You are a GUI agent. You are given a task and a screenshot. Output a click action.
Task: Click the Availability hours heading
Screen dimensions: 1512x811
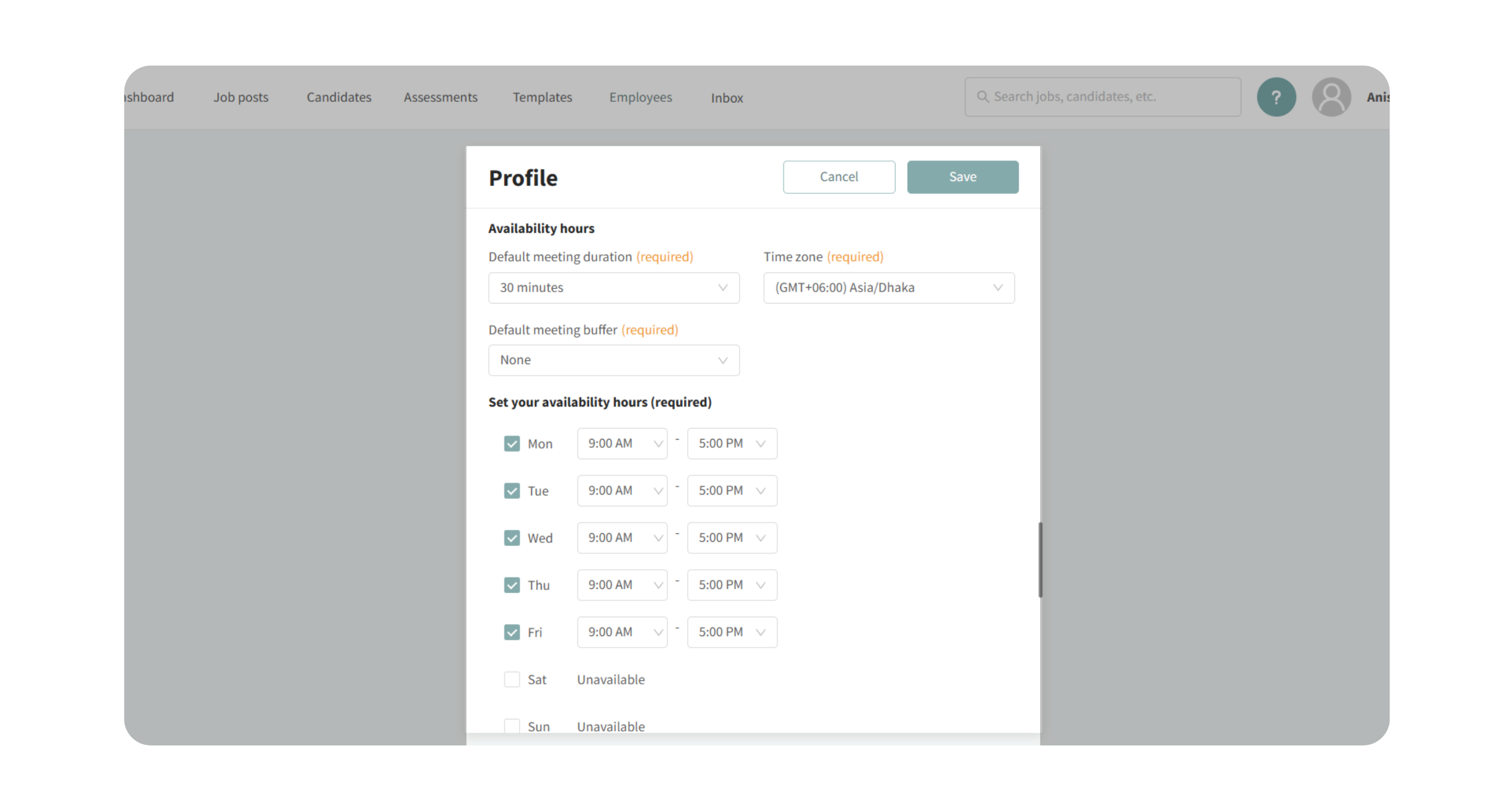541,228
